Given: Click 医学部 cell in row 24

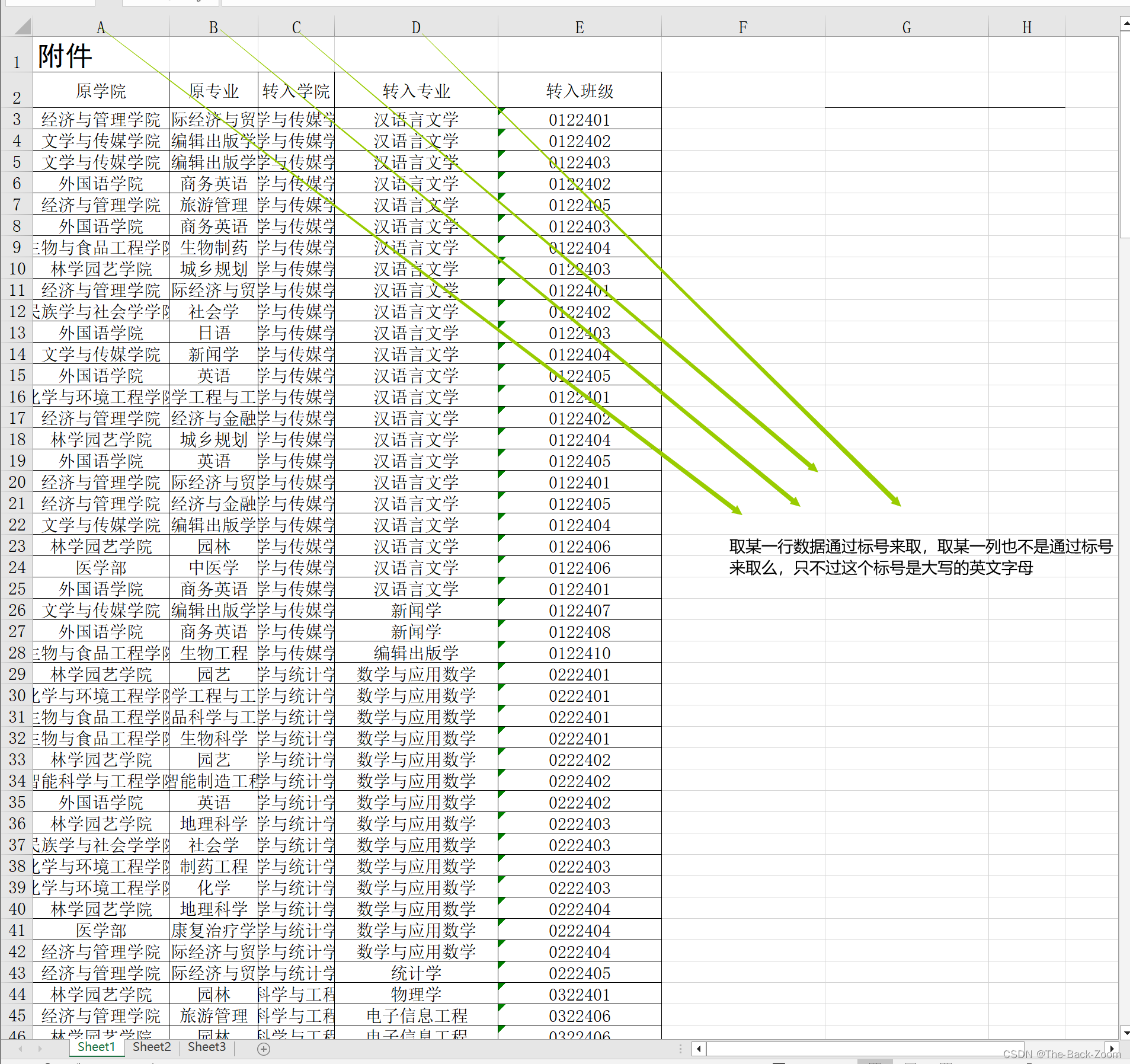Looking at the screenshot, I should [x=101, y=567].
